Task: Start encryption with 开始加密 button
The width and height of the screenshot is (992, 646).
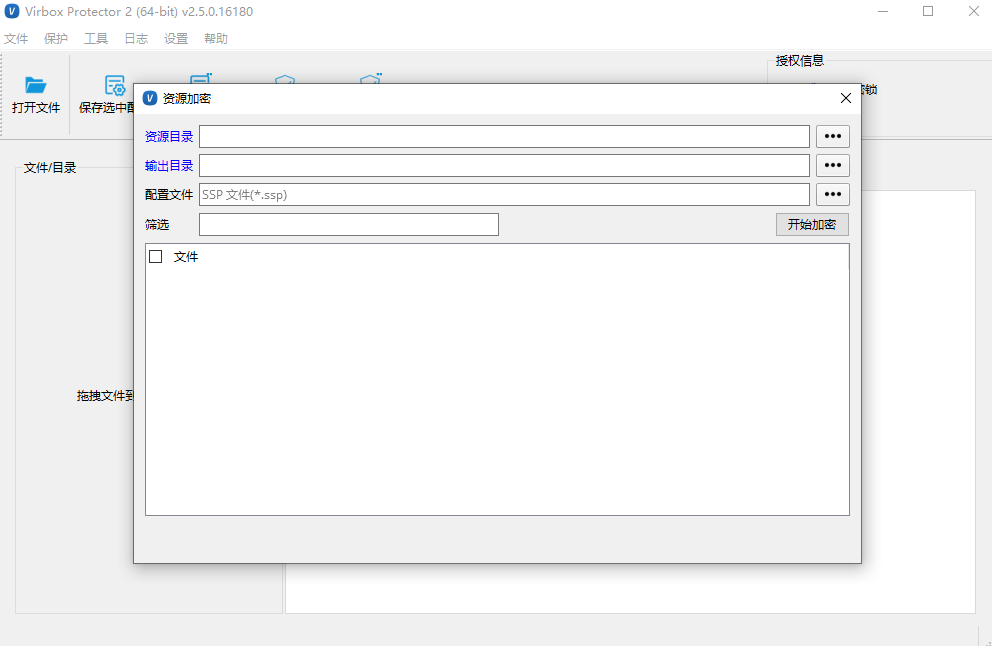Action: pos(812,225)
